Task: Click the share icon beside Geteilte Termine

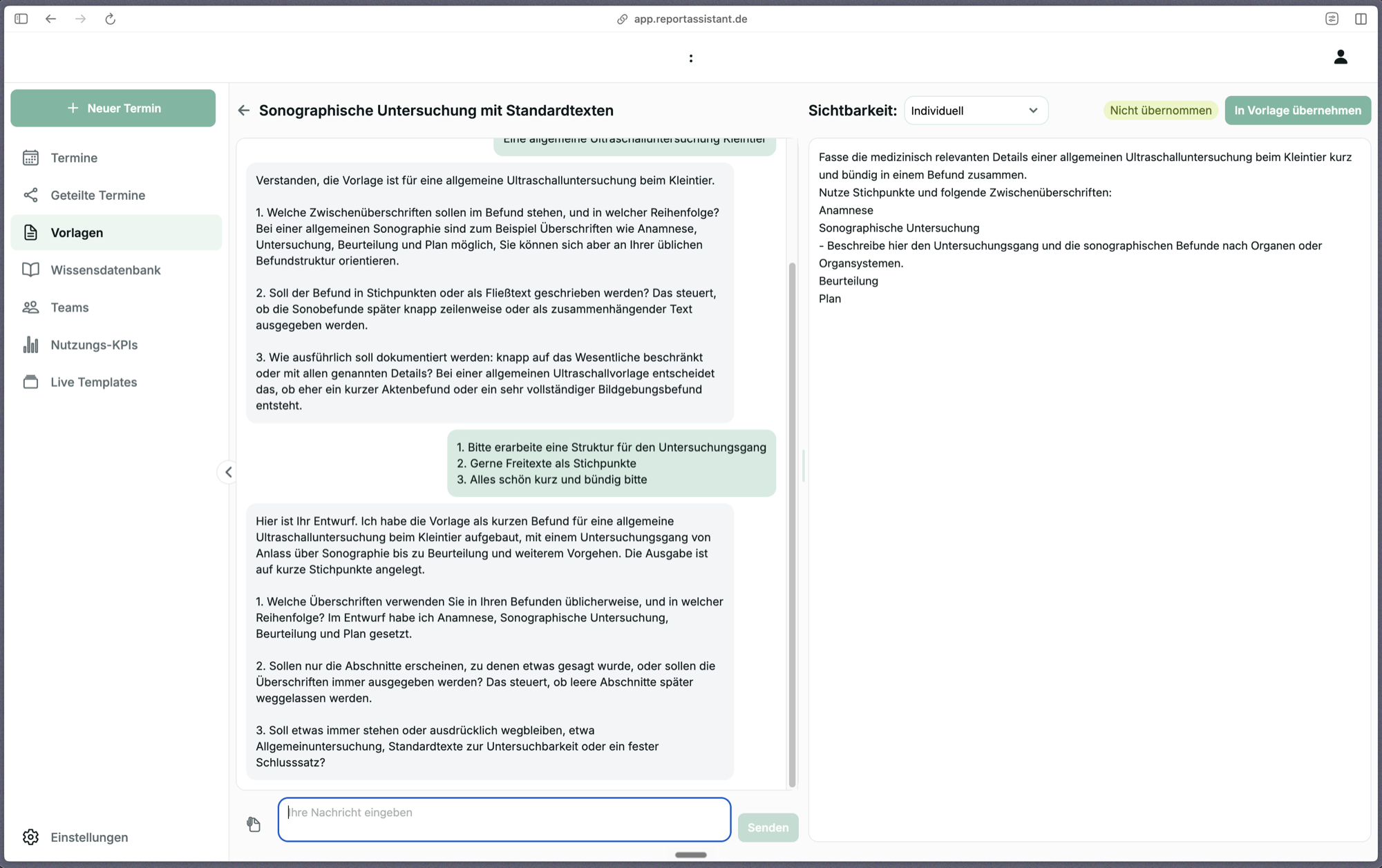Action: click(x=30, y=195)
